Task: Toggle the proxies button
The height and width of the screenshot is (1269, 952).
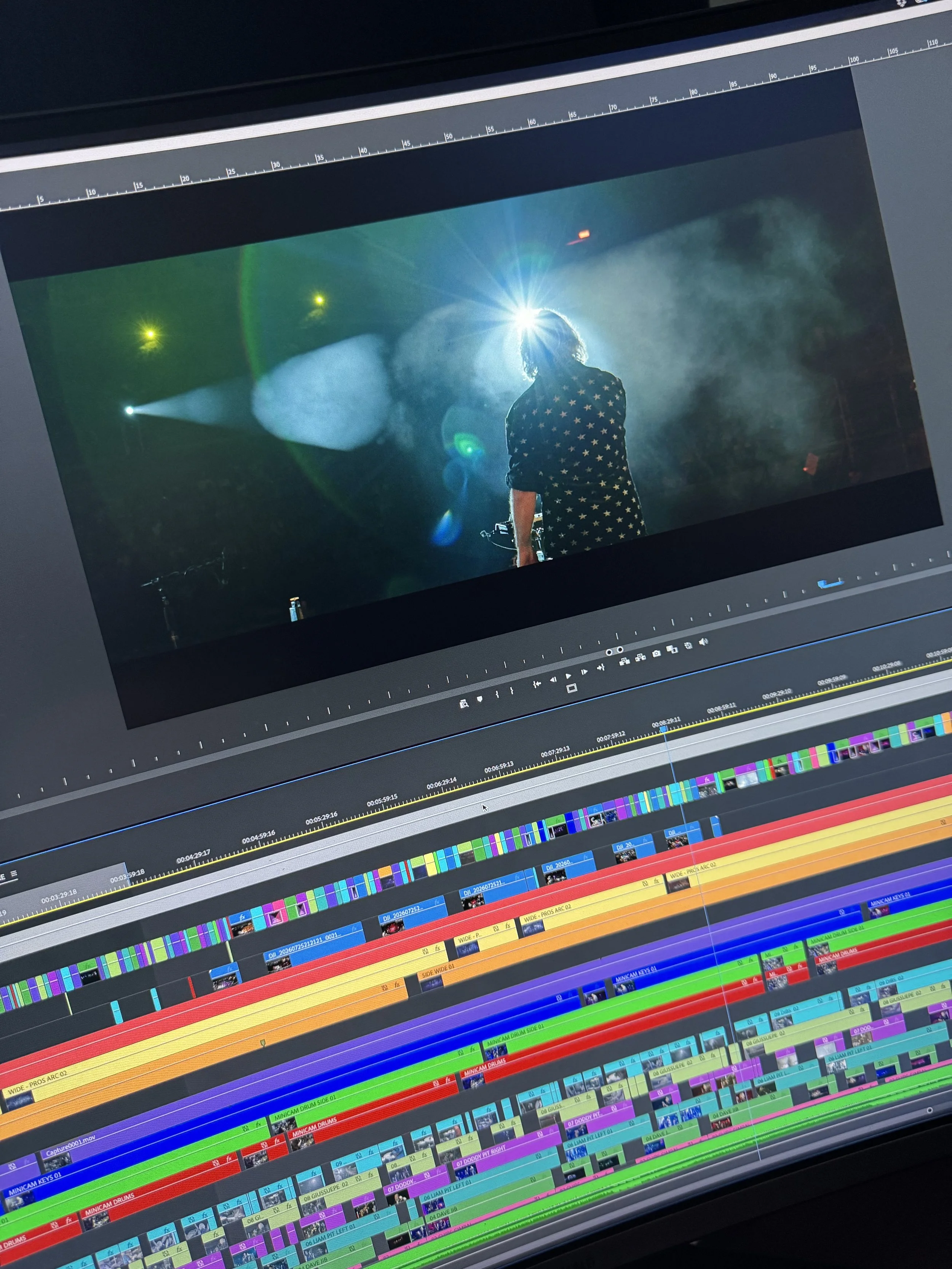Action: tap(688, 646)
